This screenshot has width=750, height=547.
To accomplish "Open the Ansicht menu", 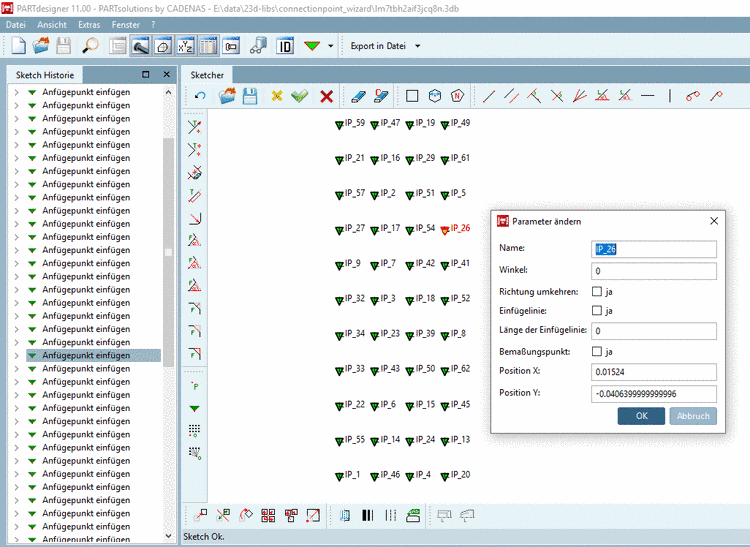I will tap(52, 23).
